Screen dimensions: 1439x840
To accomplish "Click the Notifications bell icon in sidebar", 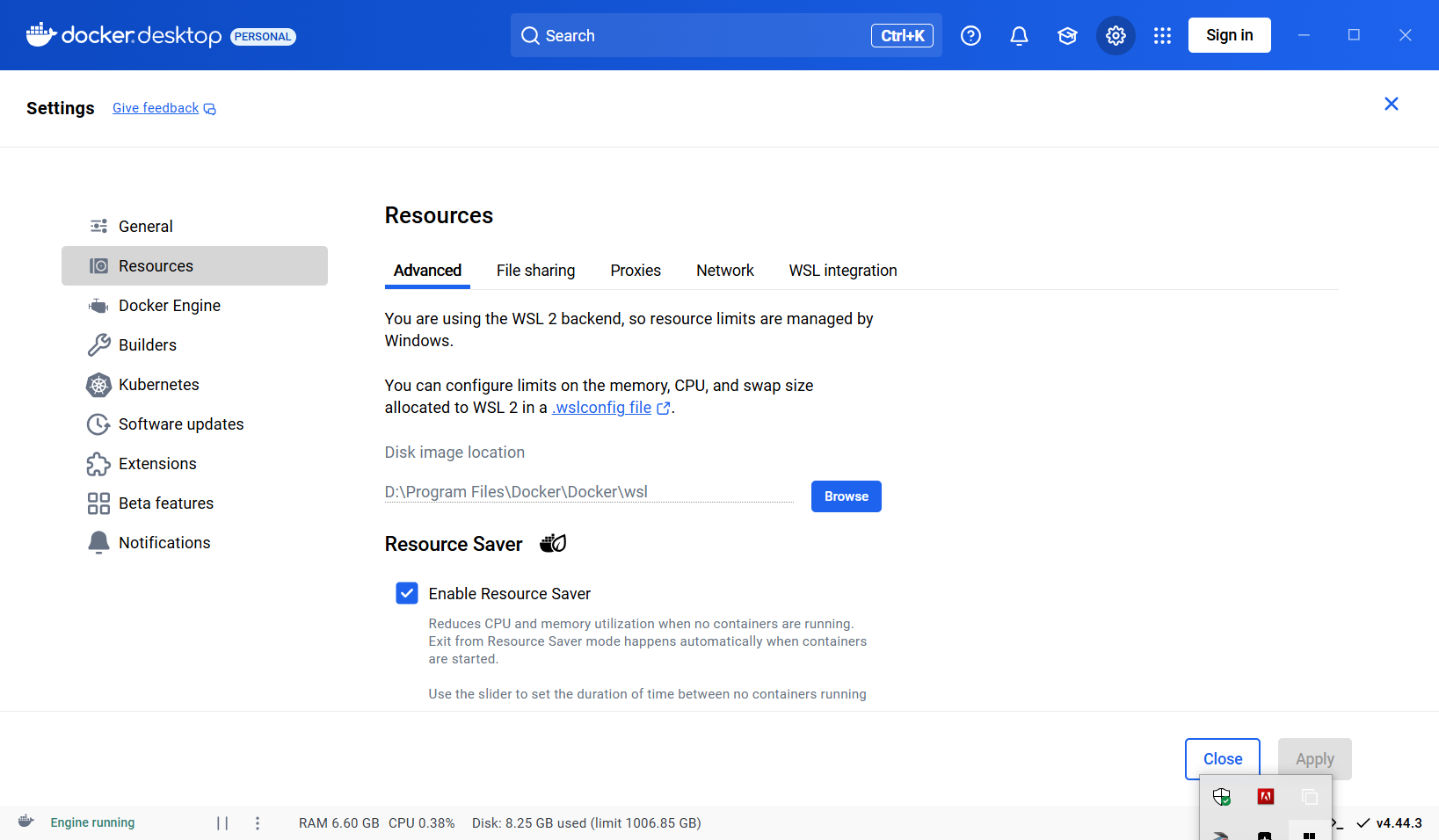I will [98, 543].
